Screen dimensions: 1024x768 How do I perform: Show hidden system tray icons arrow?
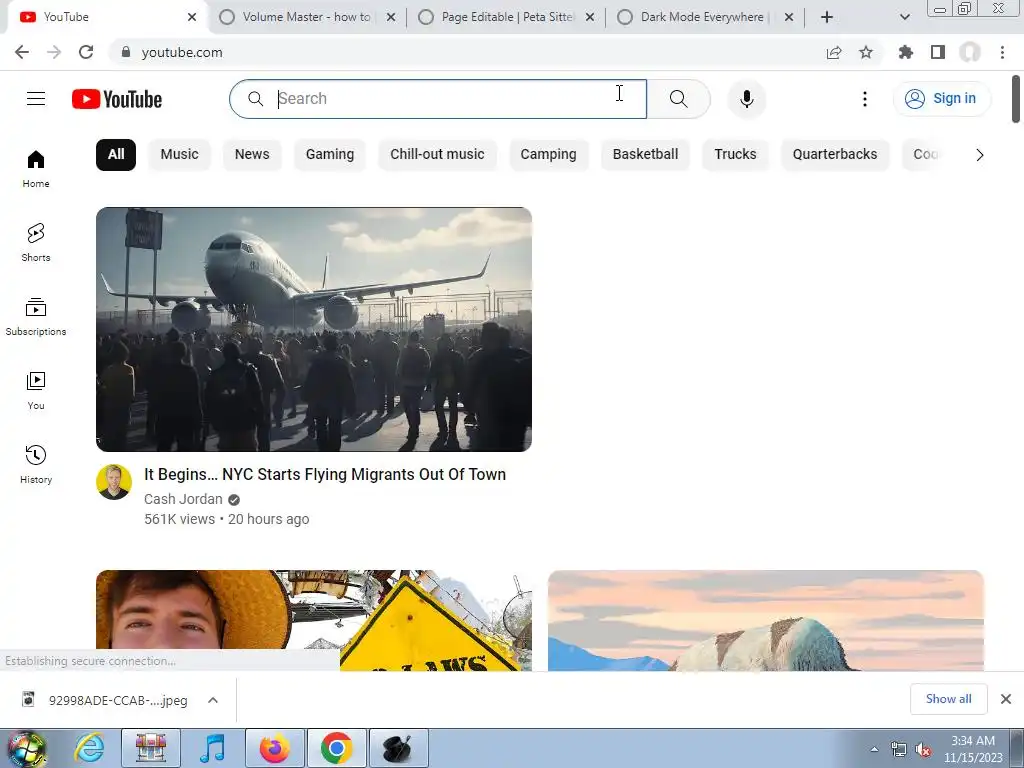[x=874, y=749]
